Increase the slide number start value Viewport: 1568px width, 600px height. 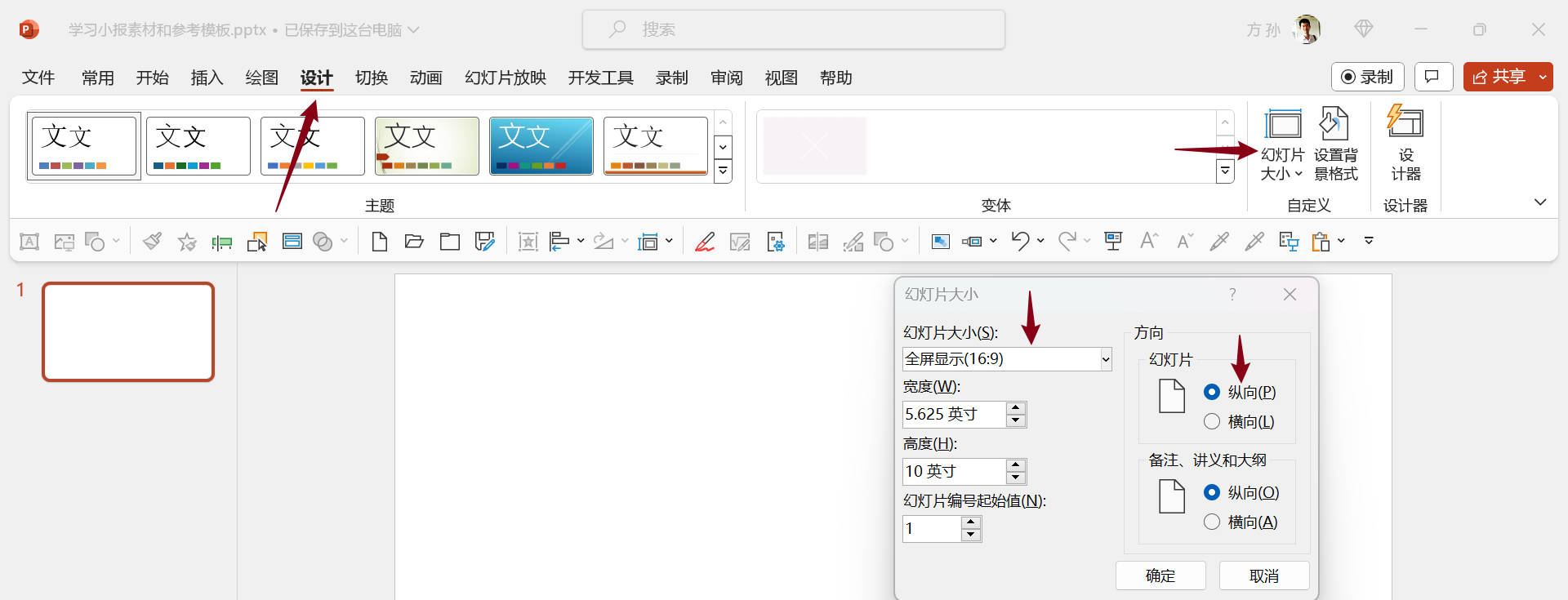[970, 522]
